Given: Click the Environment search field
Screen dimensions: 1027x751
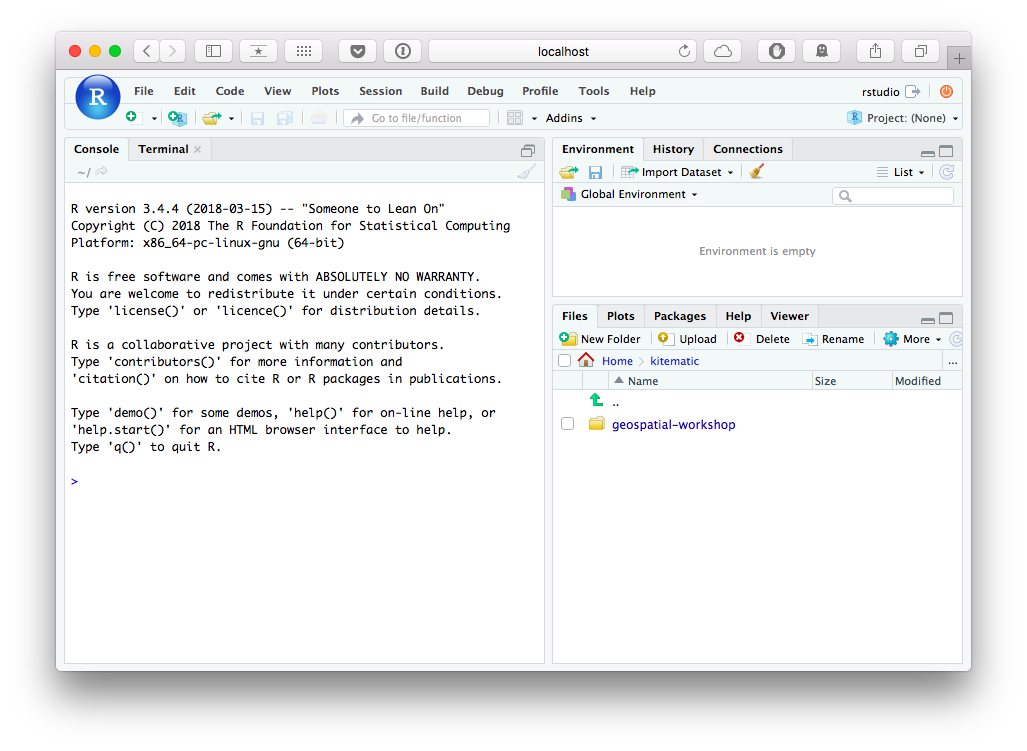Looking at the screenshot, I should [x=893, y=196].
